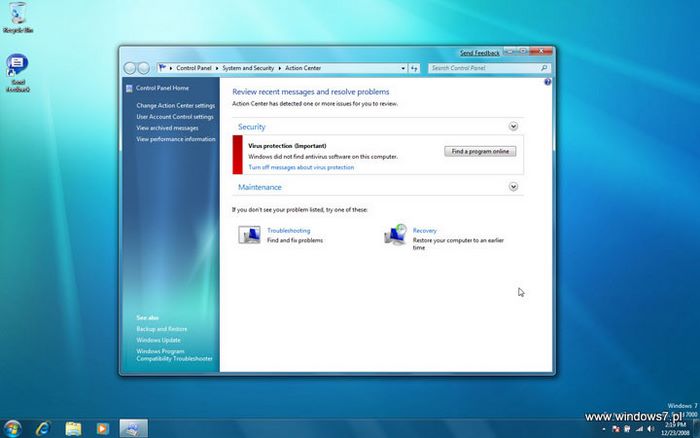The image size is (700, 438).
Task: Click the taskbar clock showing 12/23/2008
Action: (675, 429)
